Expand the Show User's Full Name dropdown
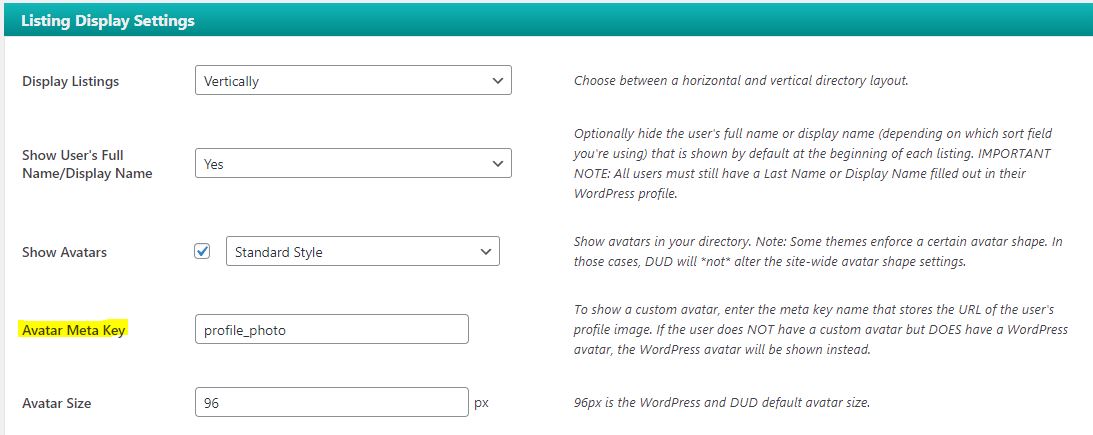Screen dimensions: 1093x435 352,163
